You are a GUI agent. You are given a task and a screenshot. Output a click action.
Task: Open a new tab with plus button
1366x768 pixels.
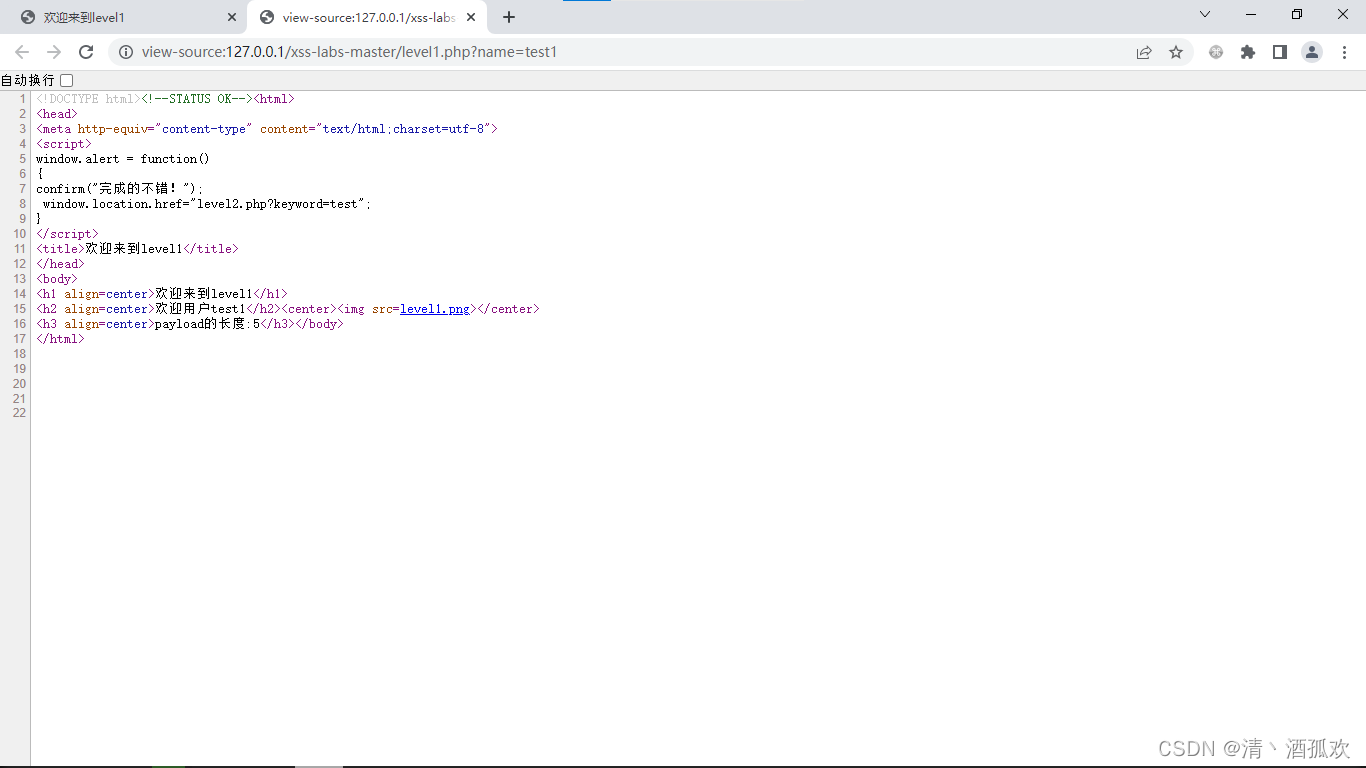pyautogui.click(x=509, y=17)
